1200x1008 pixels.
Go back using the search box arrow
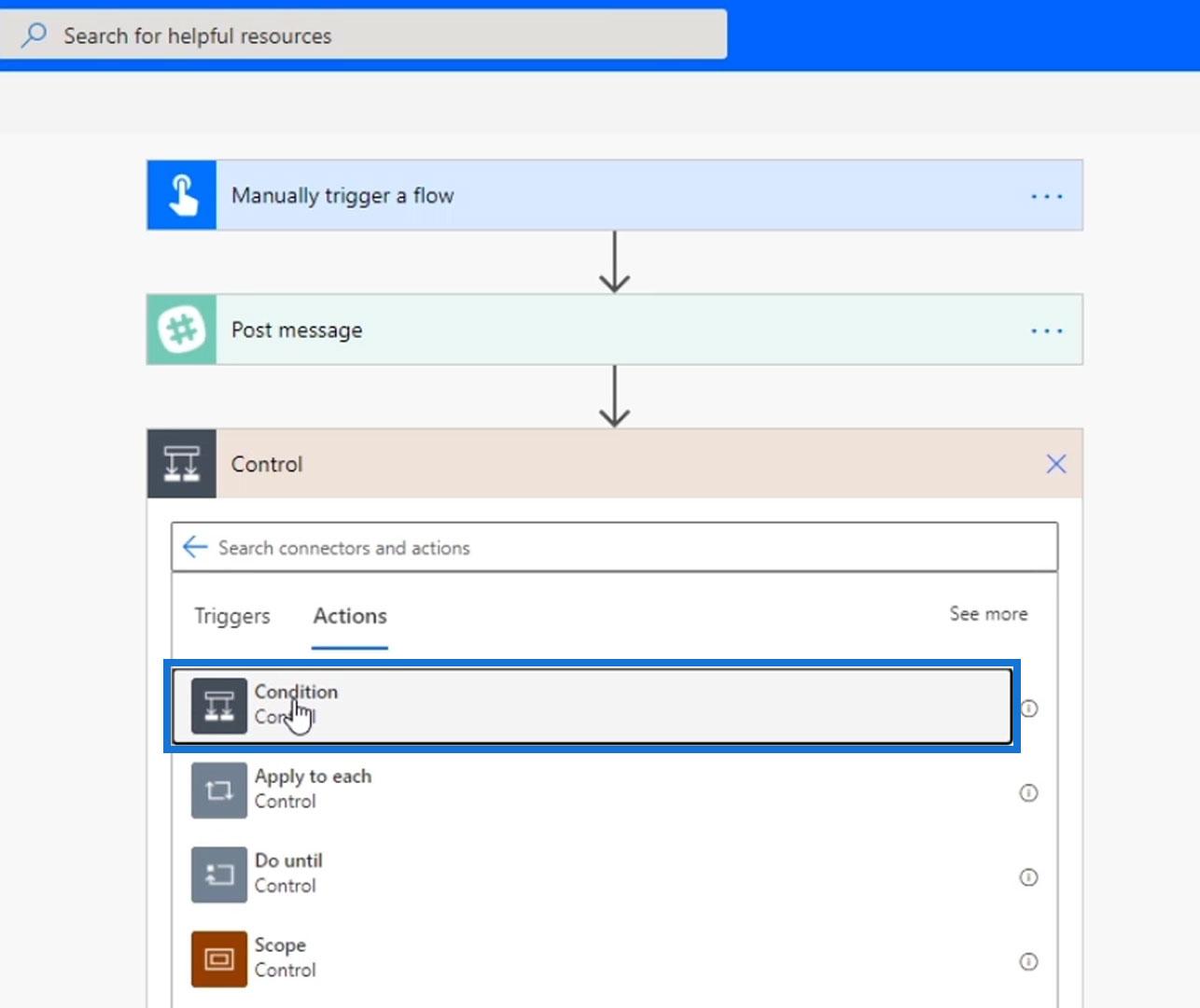(x=195, y=547)
